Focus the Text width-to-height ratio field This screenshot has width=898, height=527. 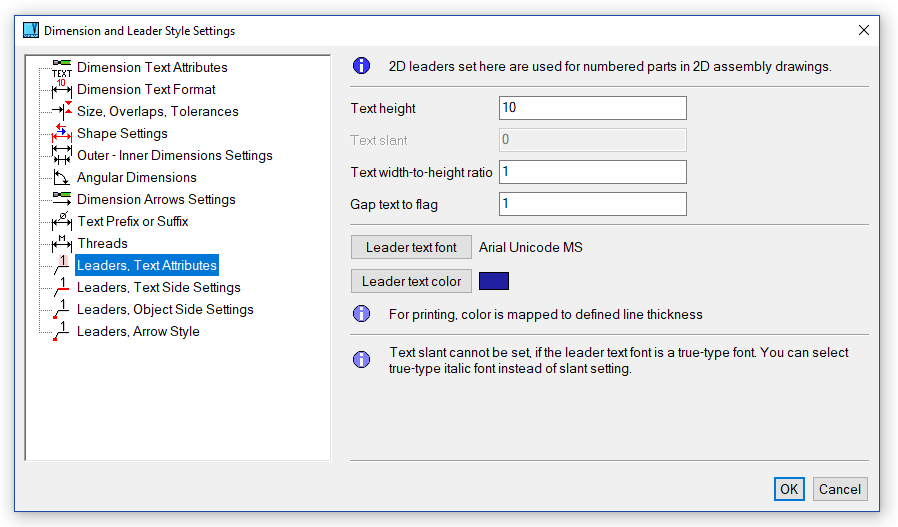click(x=592, y=172)
